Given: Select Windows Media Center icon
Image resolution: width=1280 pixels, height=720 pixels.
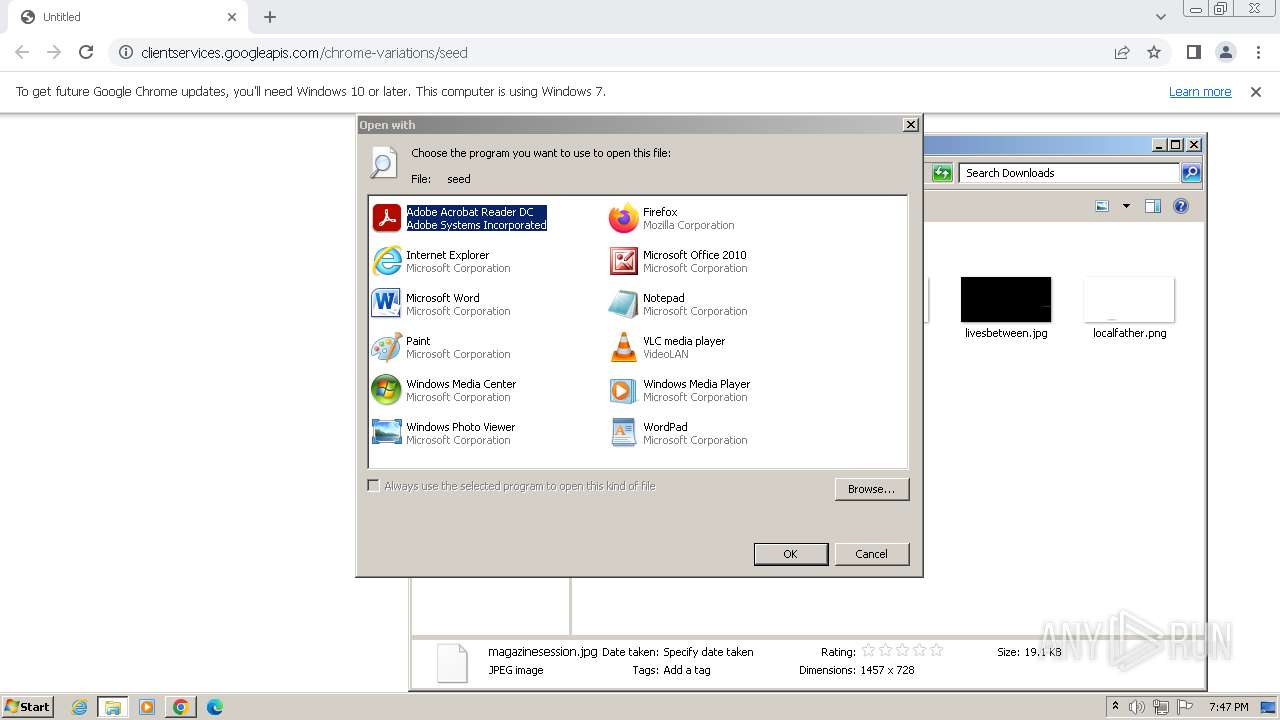Looking at the screenshot, I should pyautogui.click(x=386, y=390).
